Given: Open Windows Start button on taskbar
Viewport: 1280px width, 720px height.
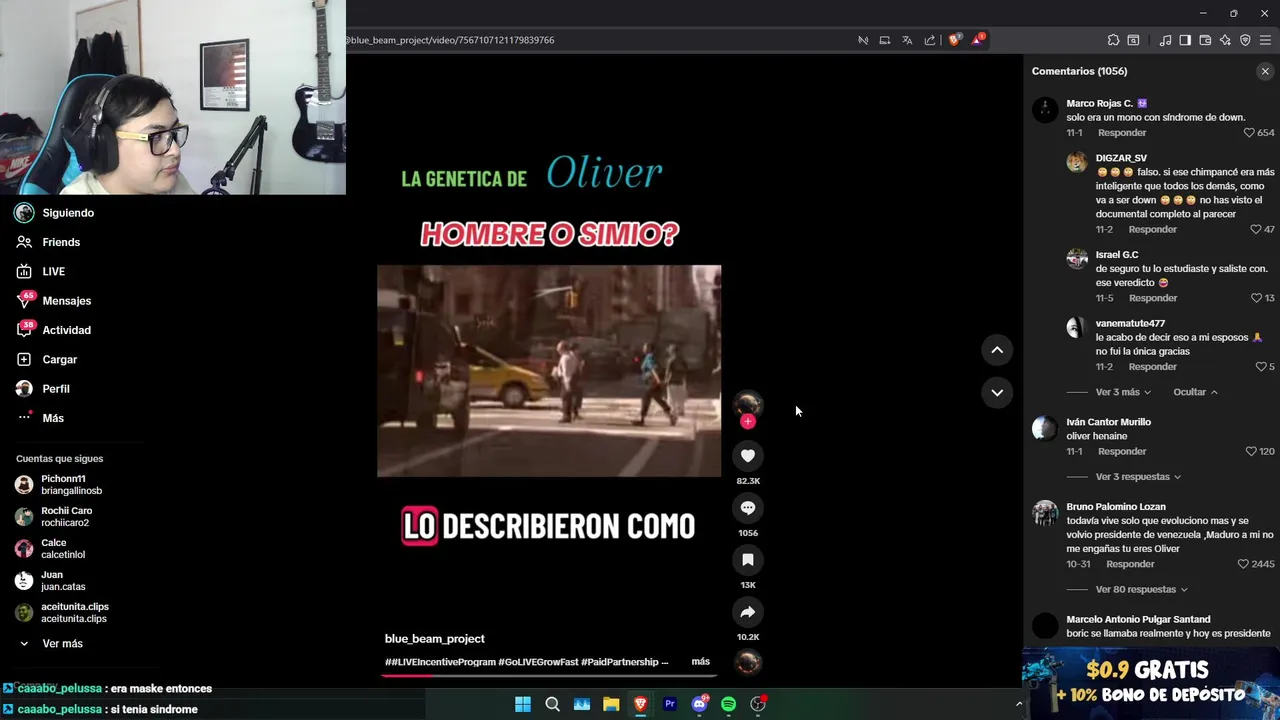Looking at the screenshot, I should [523, 704].
